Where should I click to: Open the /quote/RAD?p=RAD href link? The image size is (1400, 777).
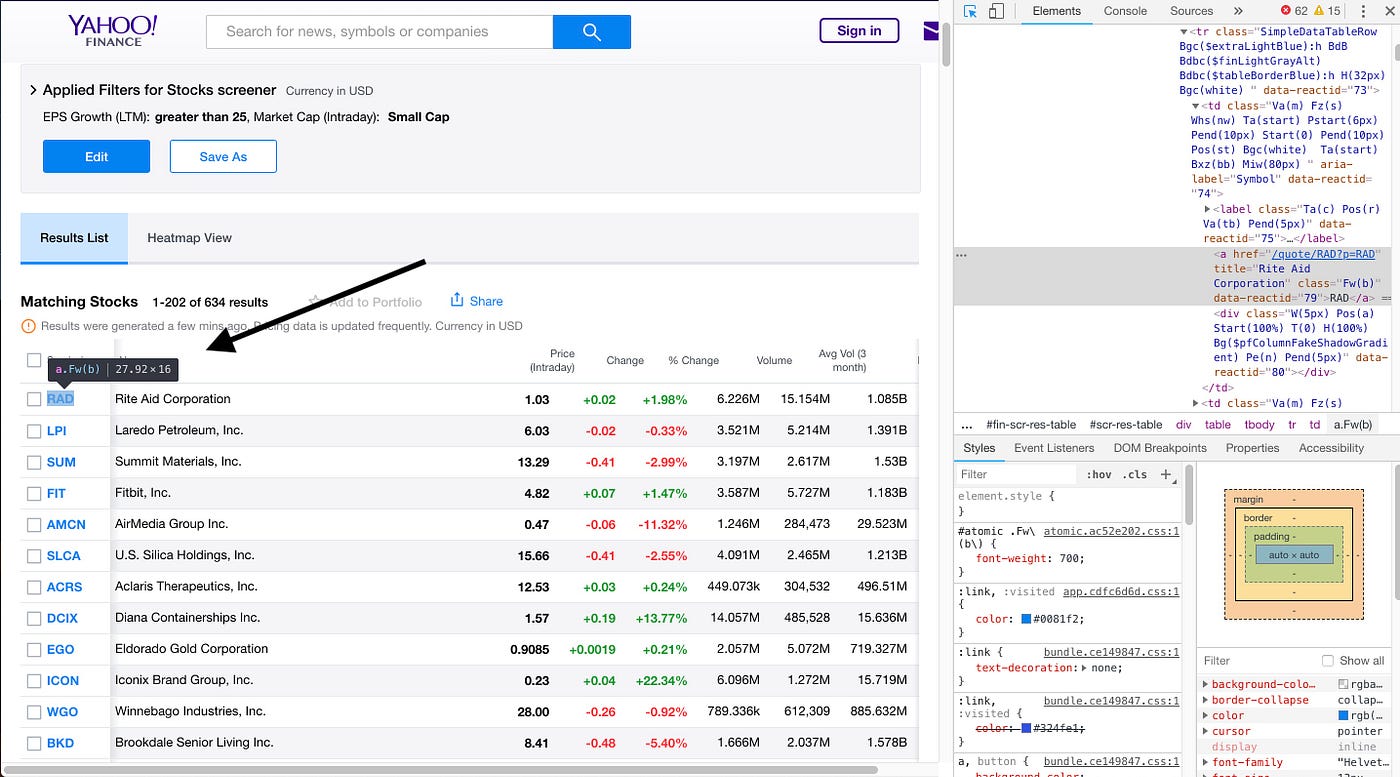[x=1323, y=254]
